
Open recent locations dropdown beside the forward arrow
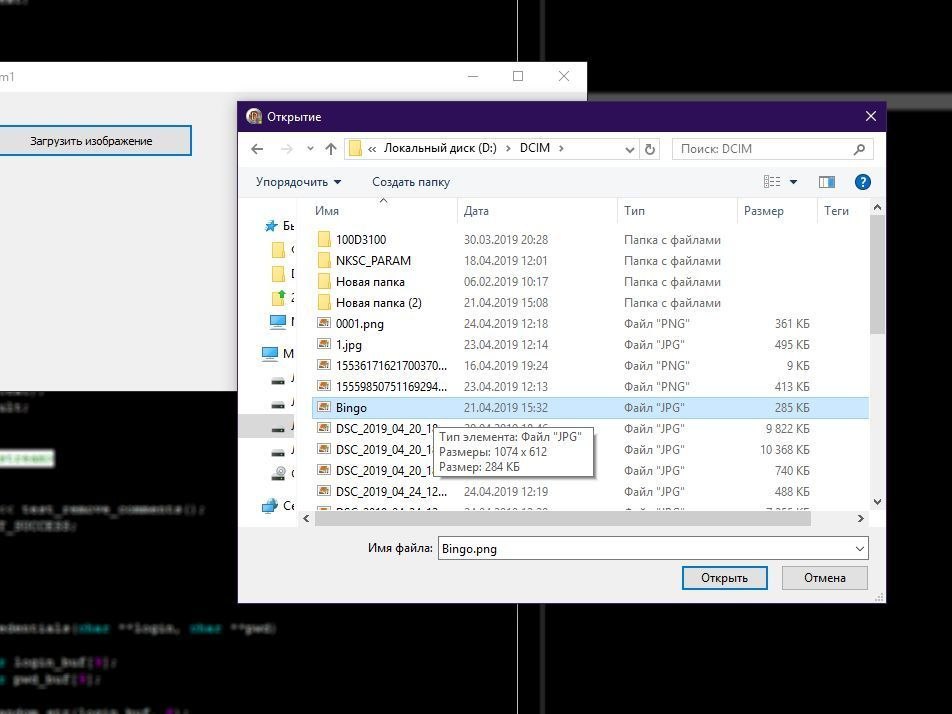coord(310,149)
